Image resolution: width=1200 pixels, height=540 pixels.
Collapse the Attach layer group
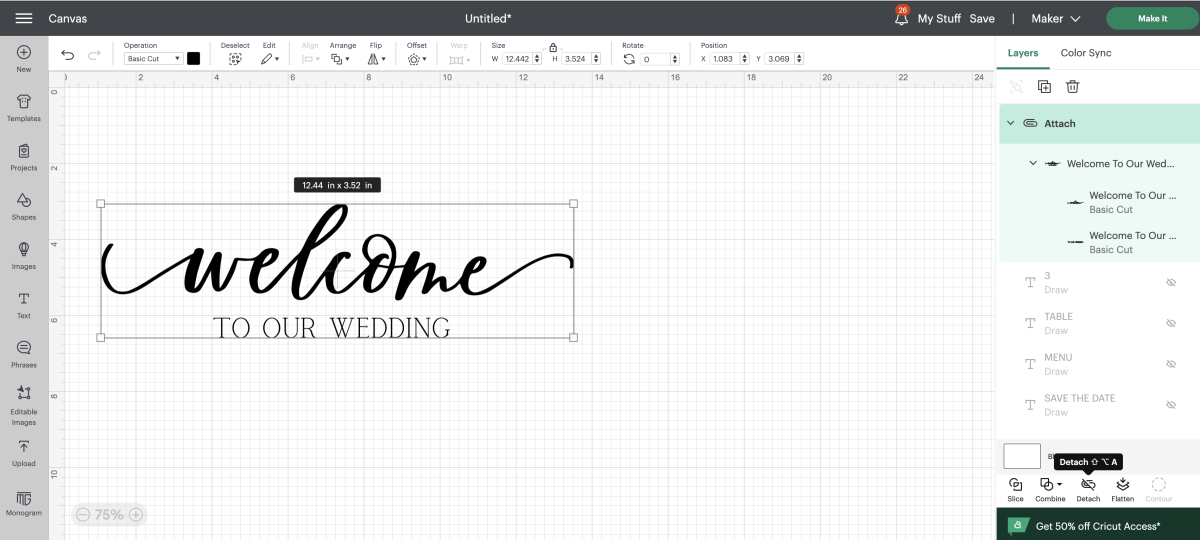(x=1011, y=123)
